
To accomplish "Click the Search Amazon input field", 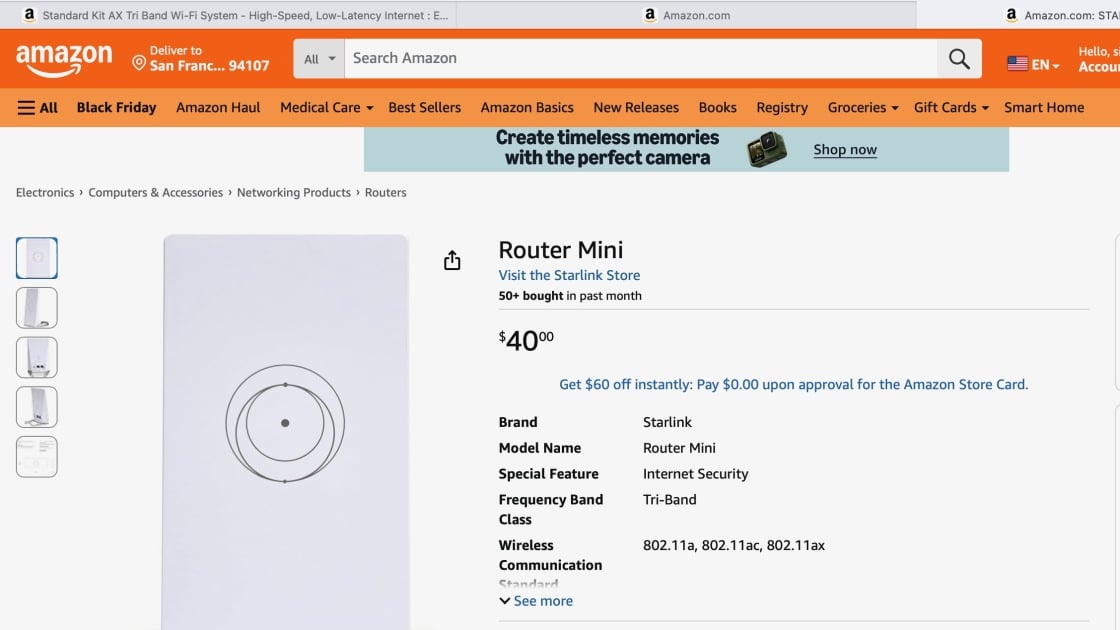I will 640,59.
